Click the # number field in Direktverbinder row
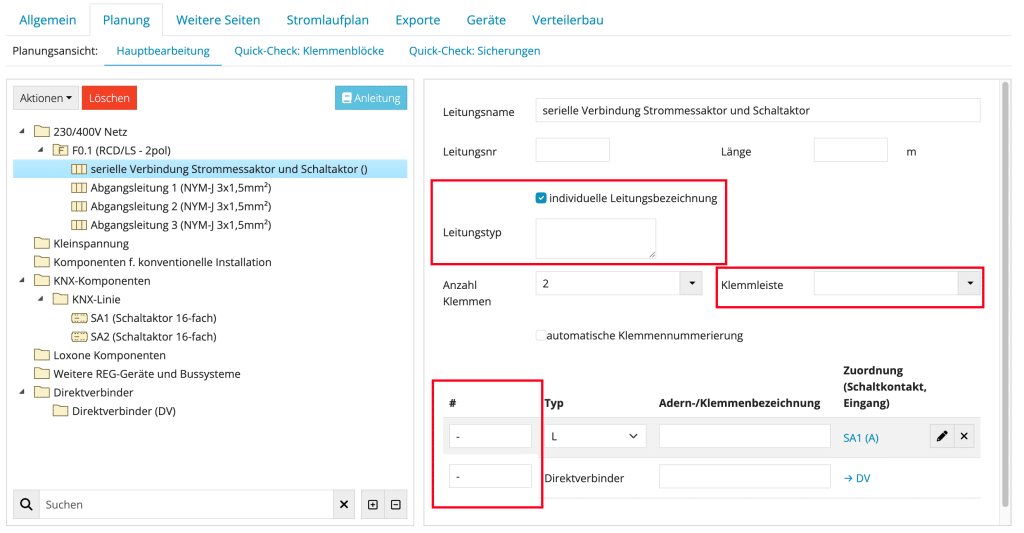 click(x=490, y=476)
